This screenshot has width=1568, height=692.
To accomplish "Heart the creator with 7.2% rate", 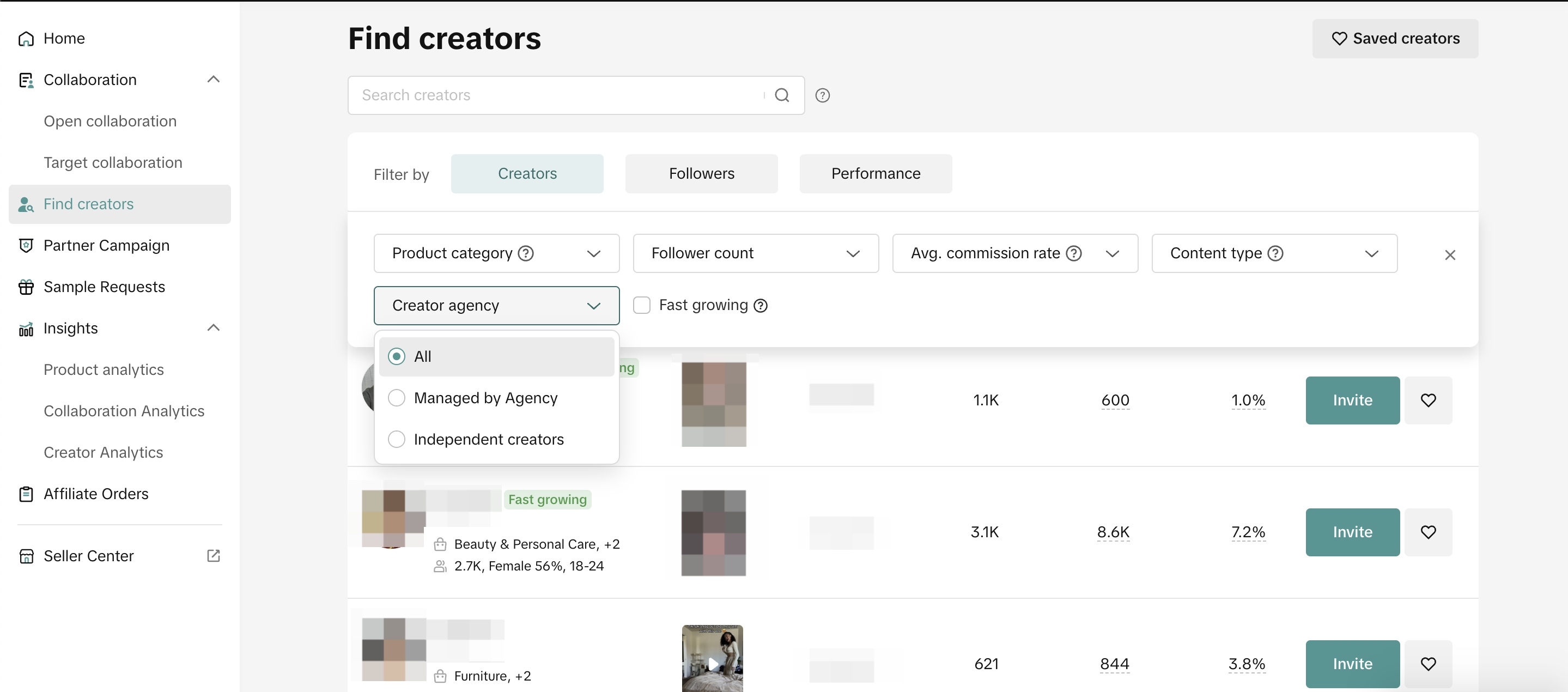I will [1427, 532].
